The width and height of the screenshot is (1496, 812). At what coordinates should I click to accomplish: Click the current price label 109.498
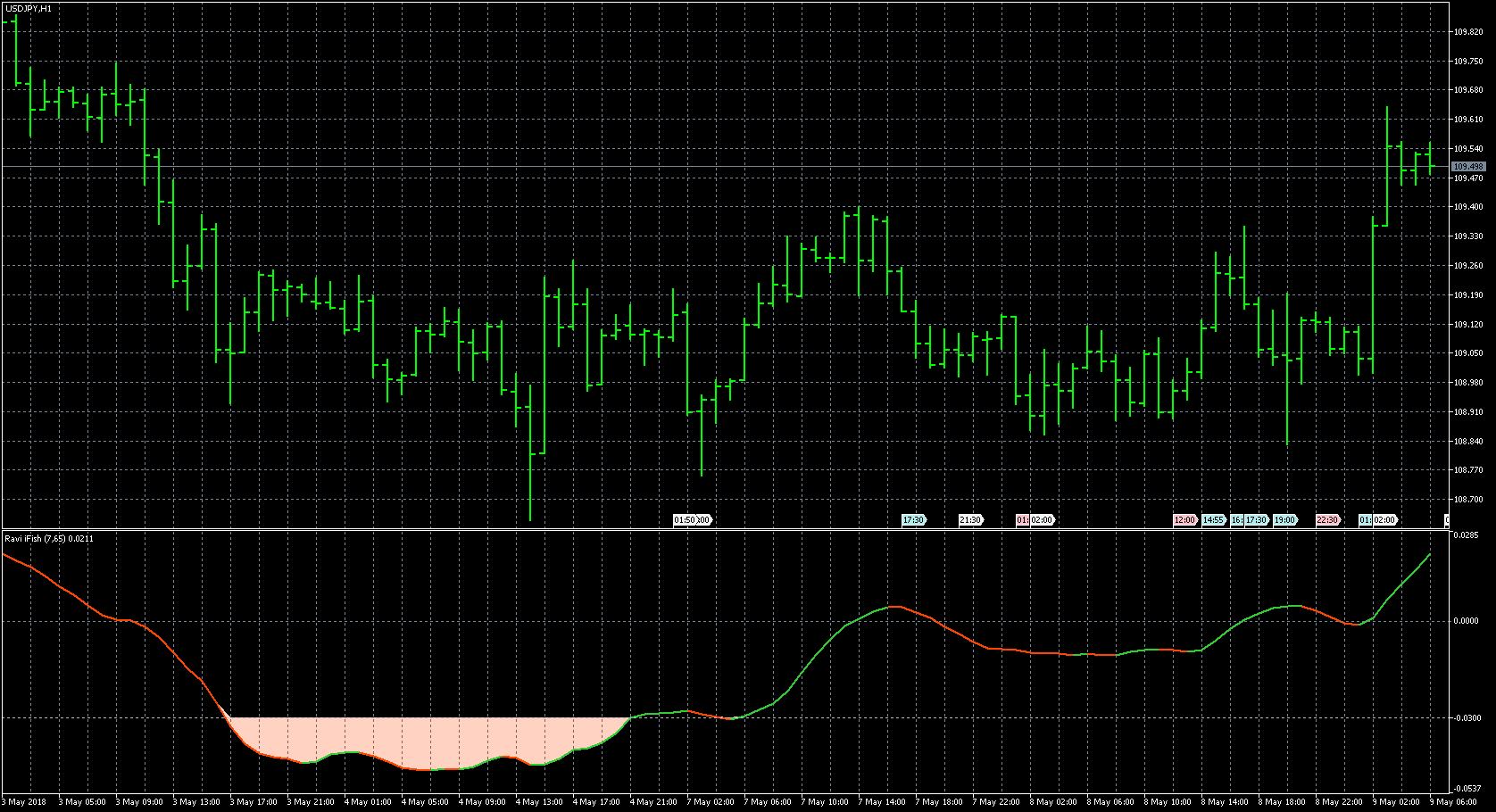click(1468, 167)
